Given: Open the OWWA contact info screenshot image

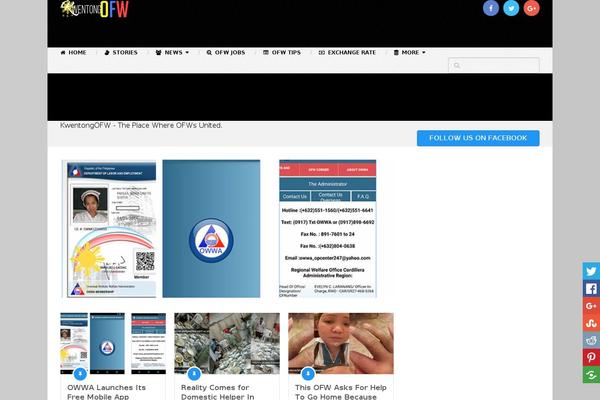Looking at the screenshot, I should click(328, 229).
